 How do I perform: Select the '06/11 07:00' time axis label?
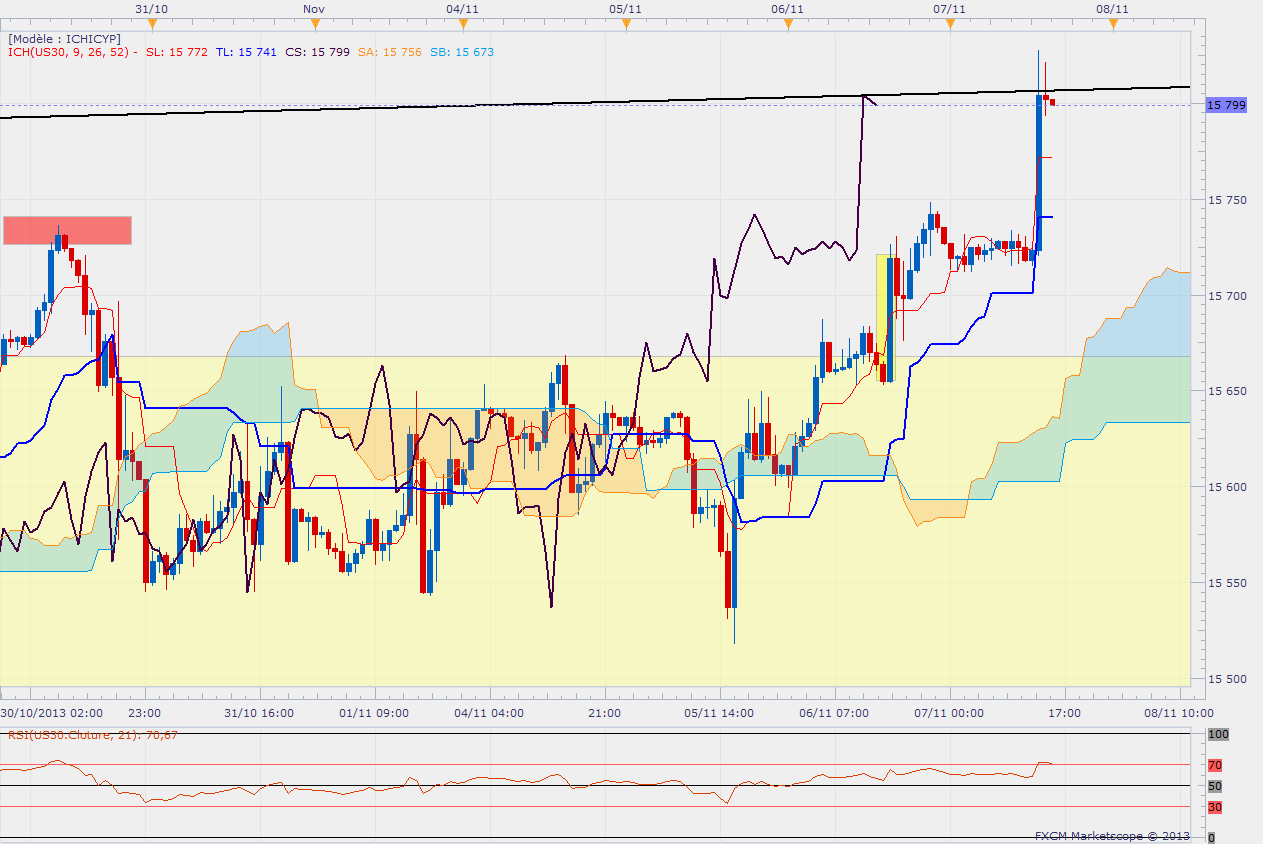[x=834, y=713]
